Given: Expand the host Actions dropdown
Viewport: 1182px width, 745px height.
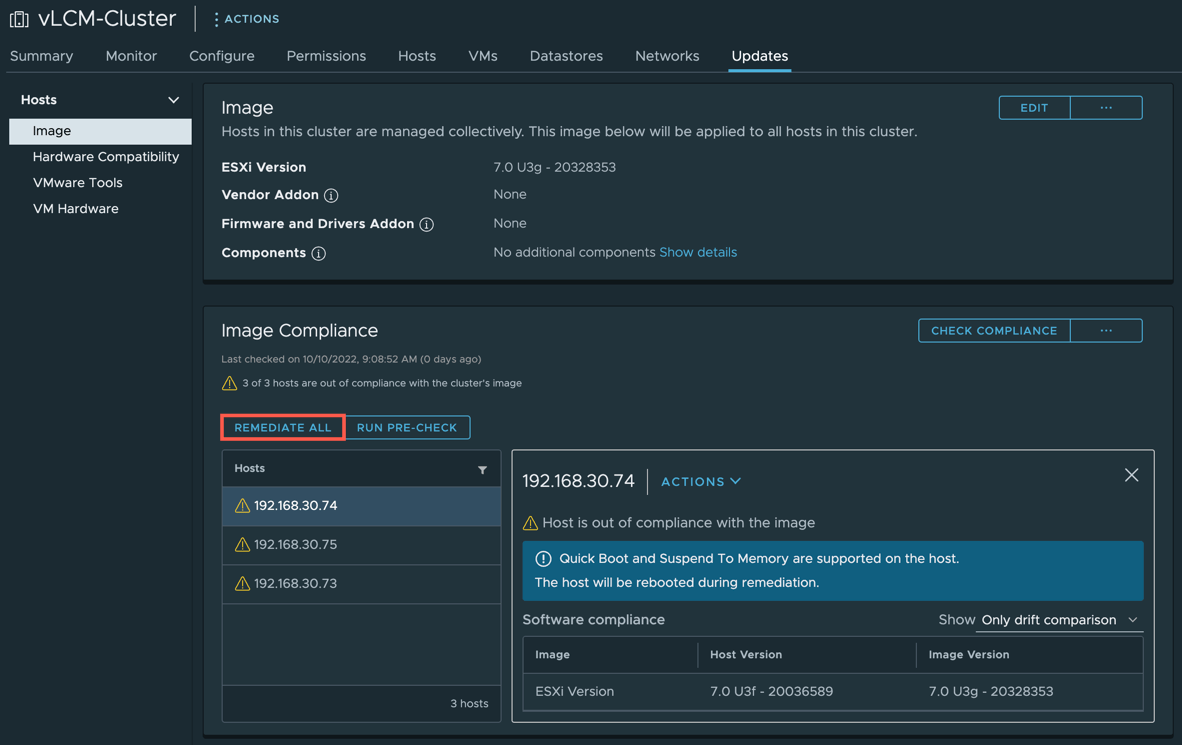Looking at the screenshot, I should click(701, 482).
